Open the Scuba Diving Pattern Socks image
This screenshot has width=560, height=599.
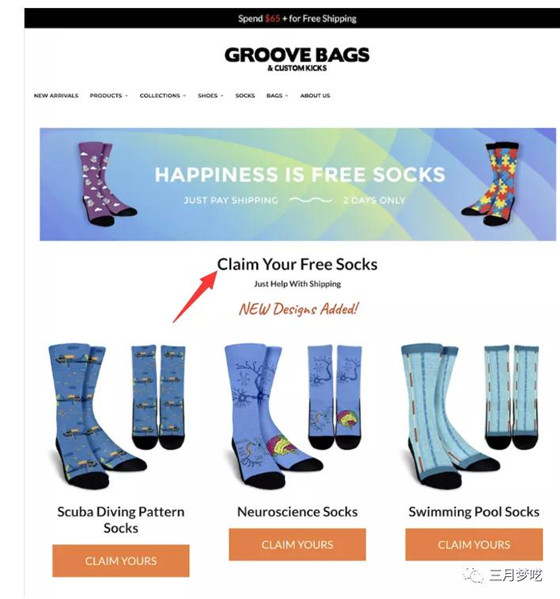(x=118, y=416)
